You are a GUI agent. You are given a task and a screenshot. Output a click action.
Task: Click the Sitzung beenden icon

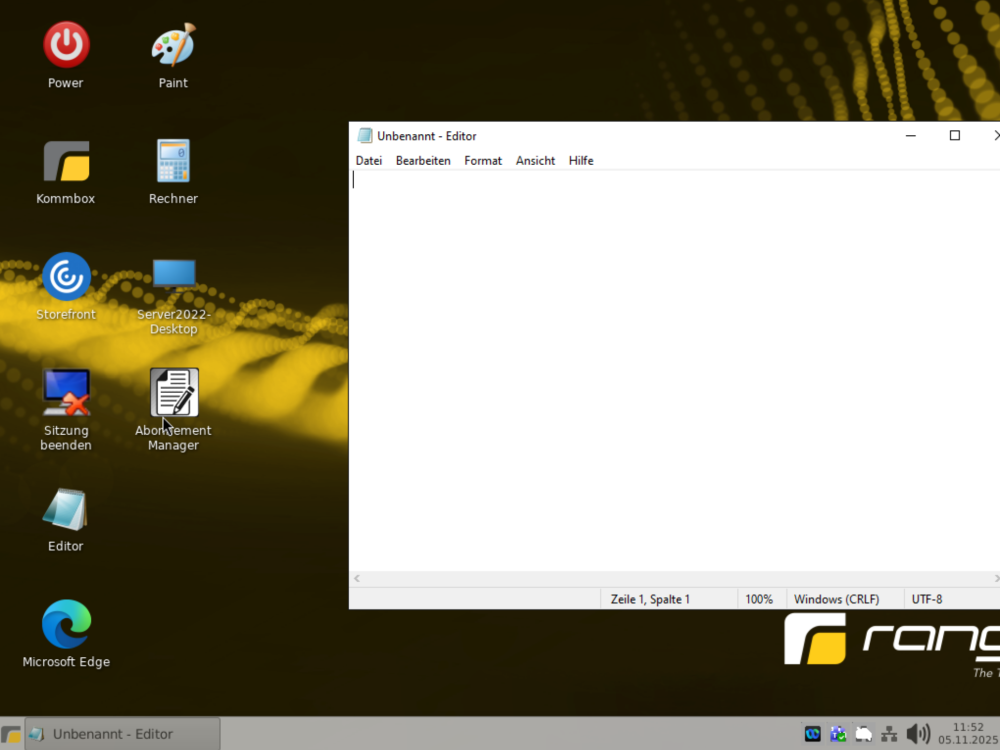click(x=66, y=393)
